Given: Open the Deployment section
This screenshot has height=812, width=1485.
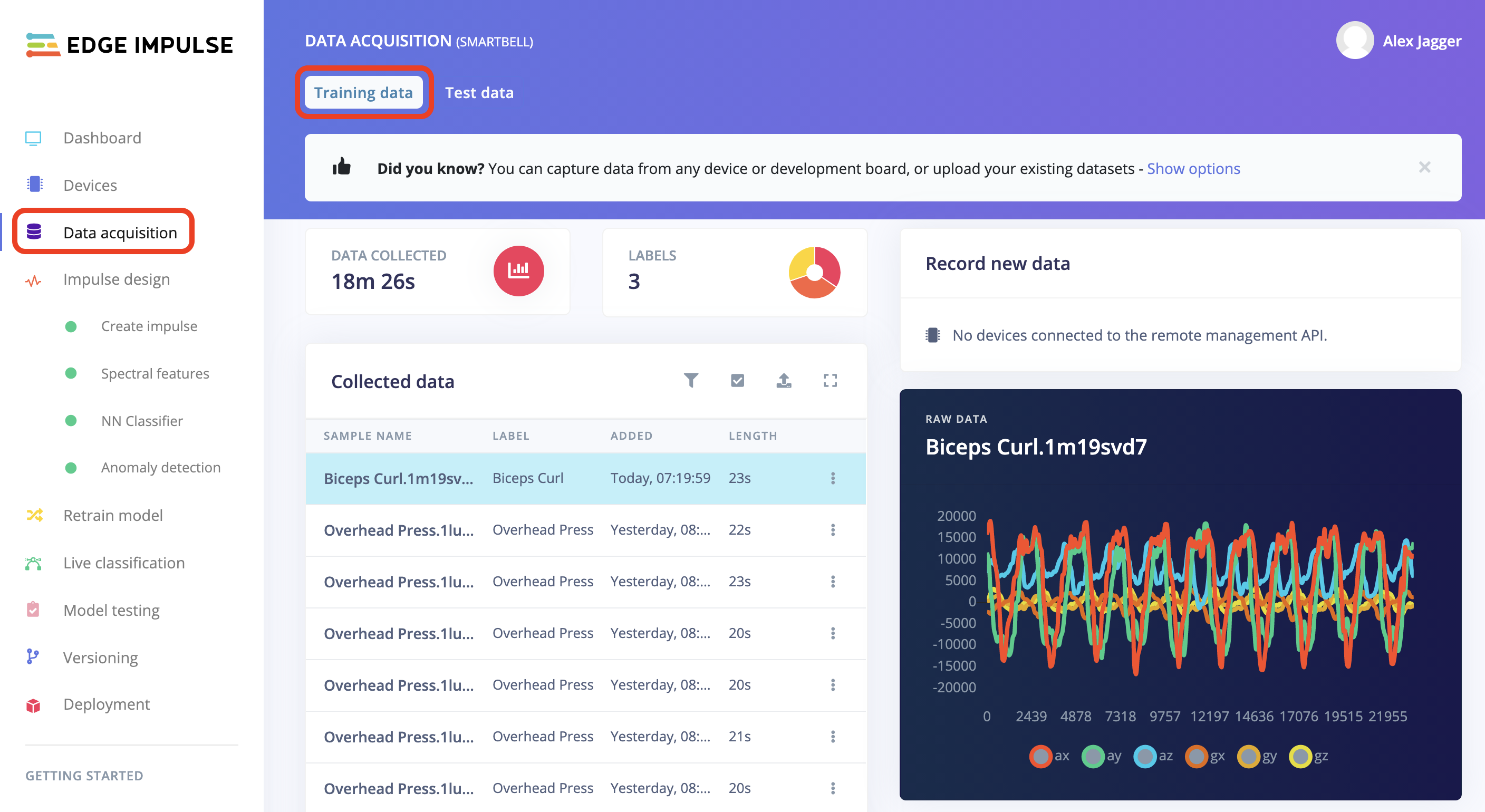Looking at the screenshot, I should [106, 704].
